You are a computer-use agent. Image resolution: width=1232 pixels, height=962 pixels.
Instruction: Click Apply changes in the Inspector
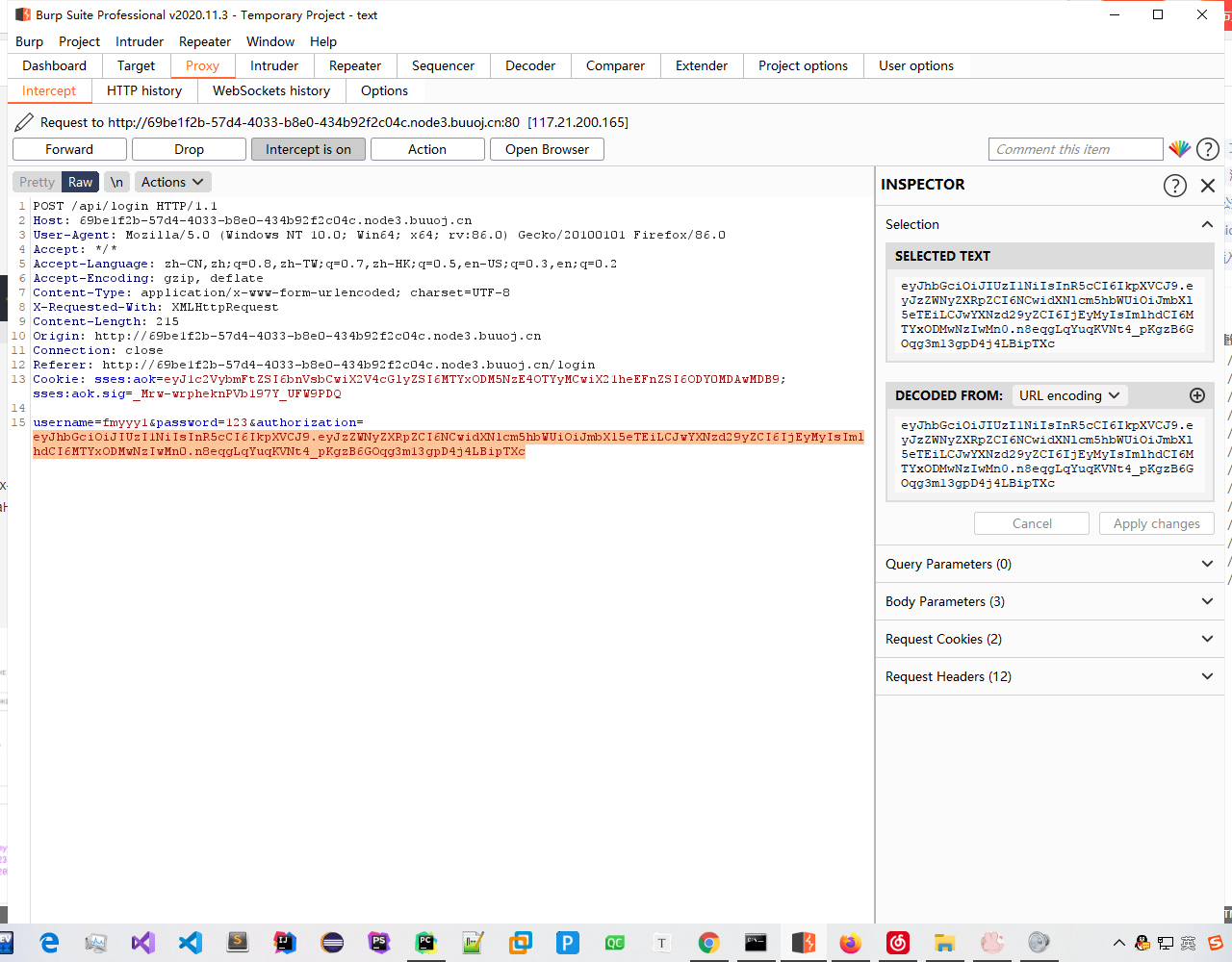coord(1157,523)
